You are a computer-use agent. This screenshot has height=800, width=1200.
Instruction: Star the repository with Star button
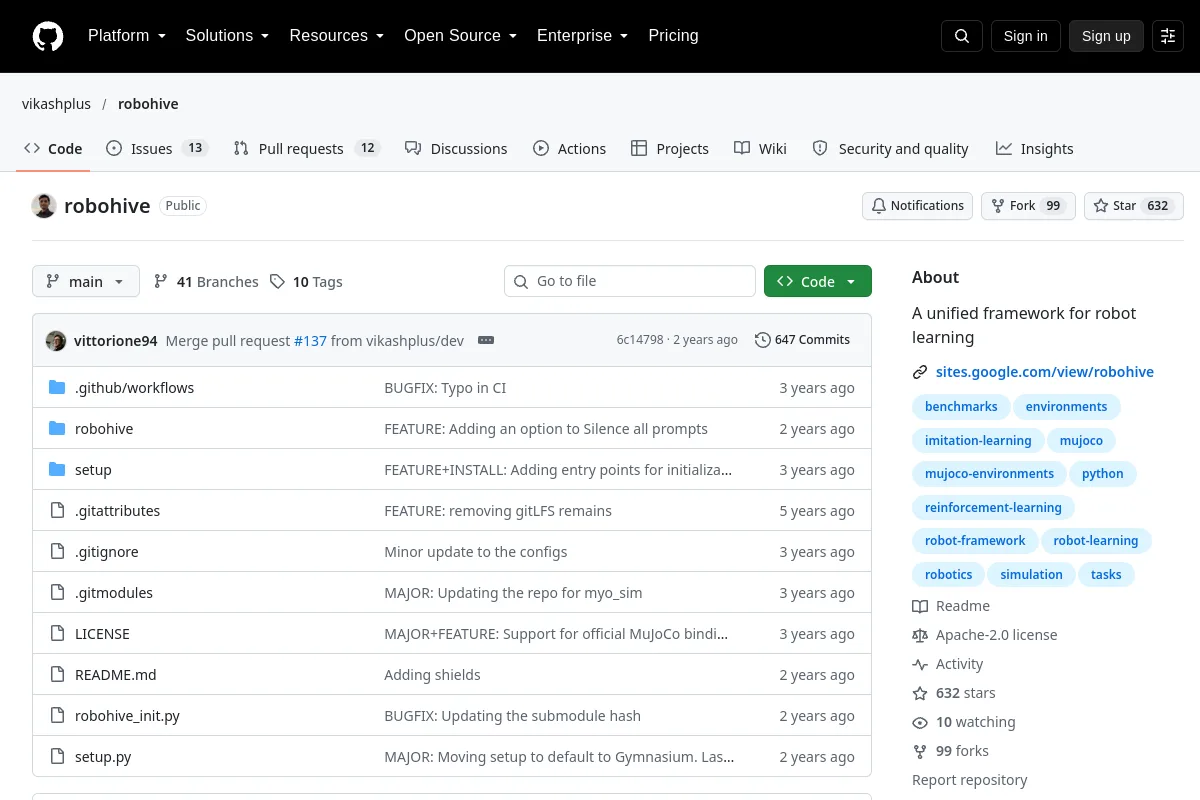[x=1134, y=206]
